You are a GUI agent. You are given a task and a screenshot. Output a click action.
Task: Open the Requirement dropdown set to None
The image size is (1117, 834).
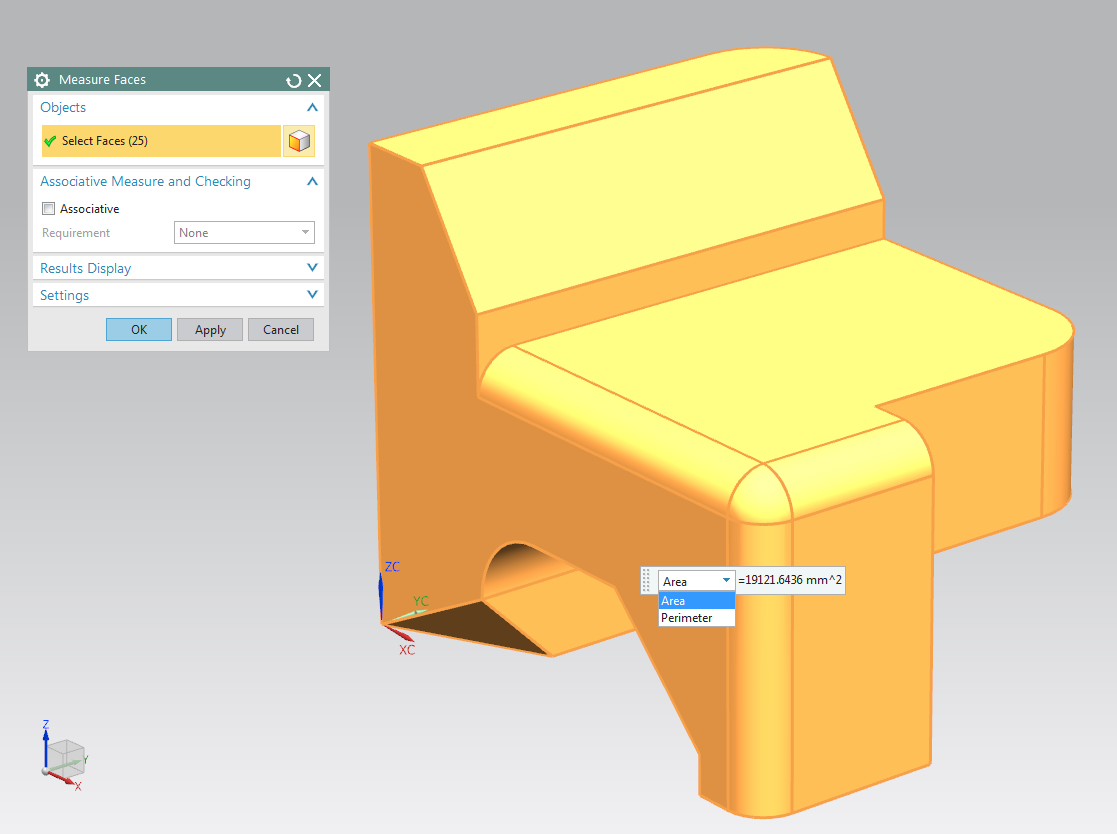(244, 233)
